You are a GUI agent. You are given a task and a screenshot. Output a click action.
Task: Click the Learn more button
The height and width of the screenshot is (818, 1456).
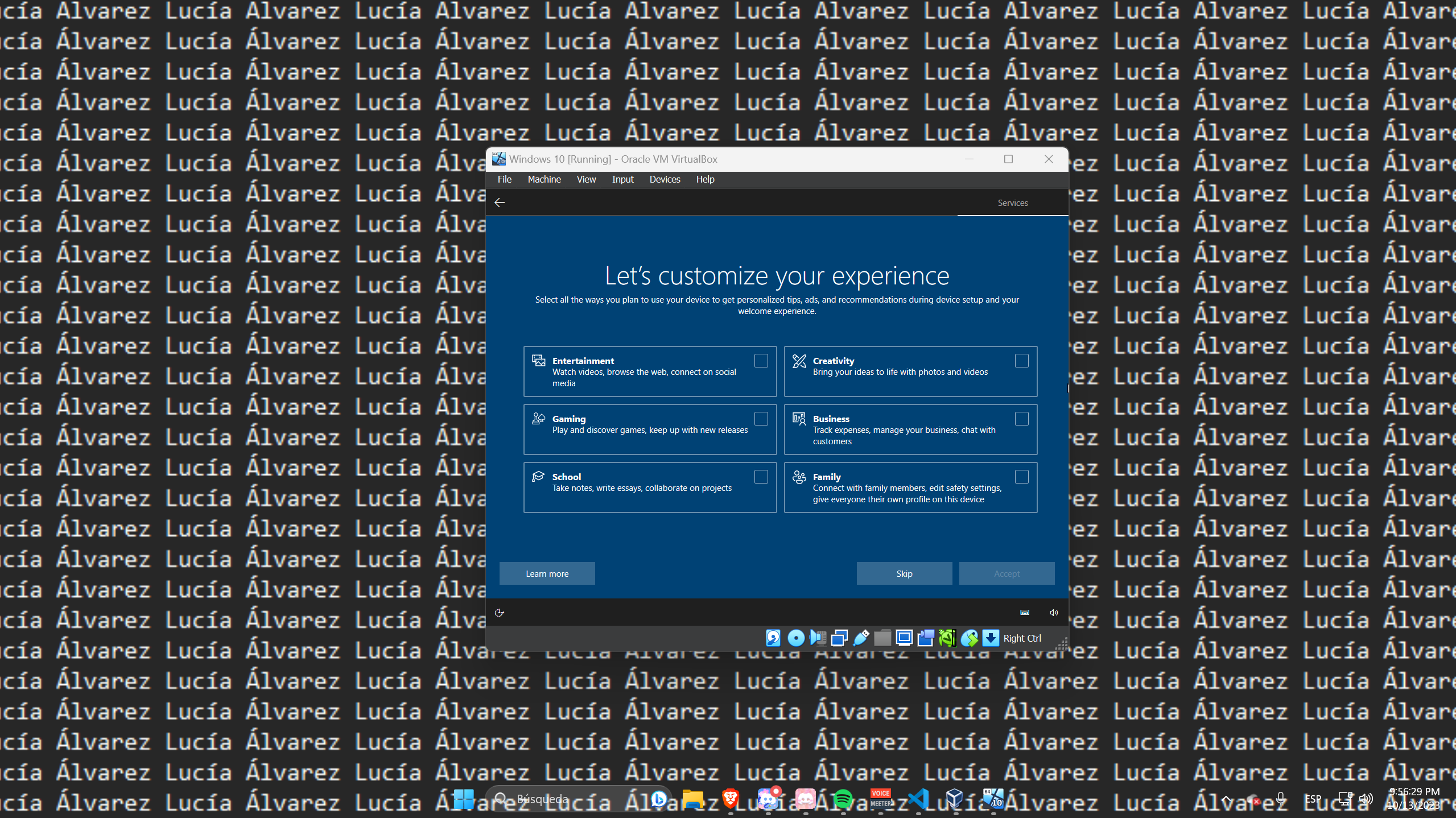(x=547, y=573)
